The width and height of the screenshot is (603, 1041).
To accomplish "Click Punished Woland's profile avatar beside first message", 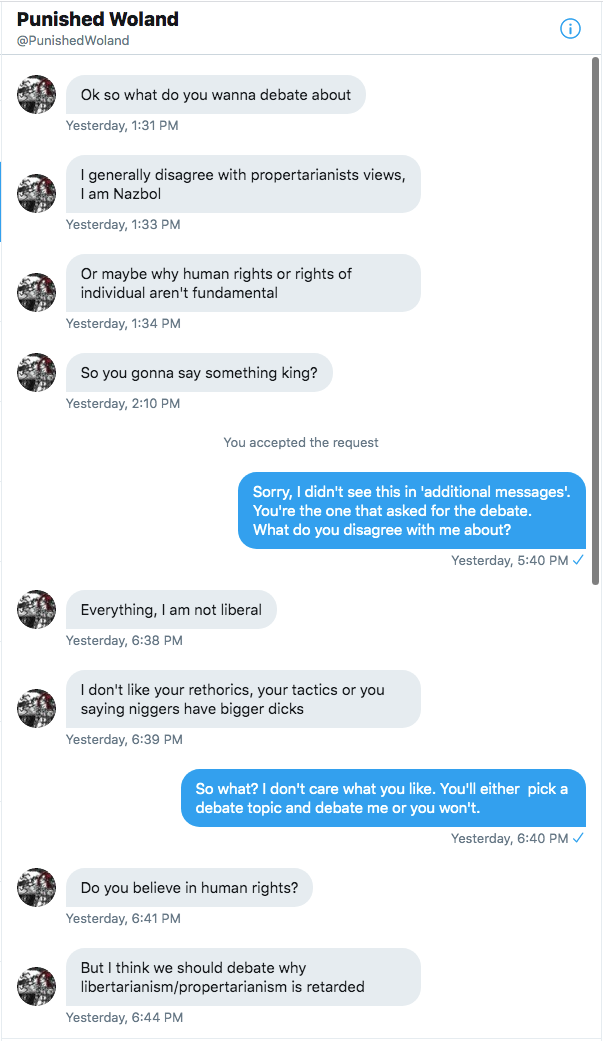I will (x=36, y=94).
